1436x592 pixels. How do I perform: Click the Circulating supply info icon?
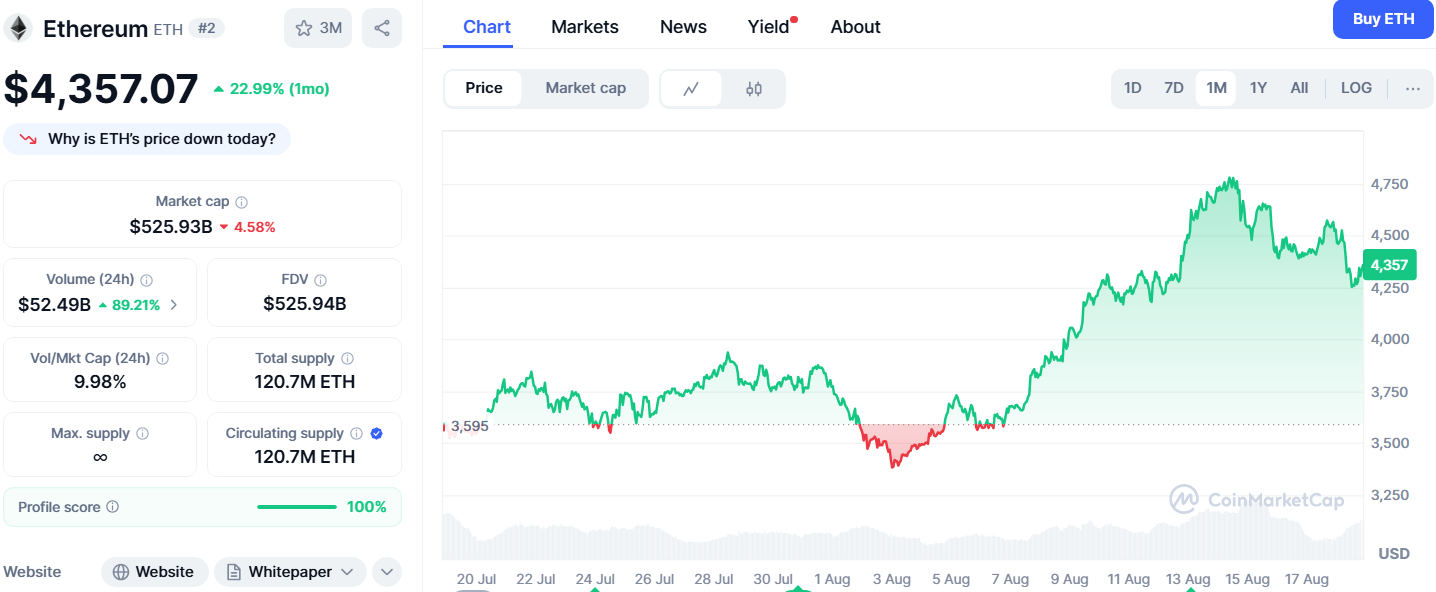[x=357, y=434]
